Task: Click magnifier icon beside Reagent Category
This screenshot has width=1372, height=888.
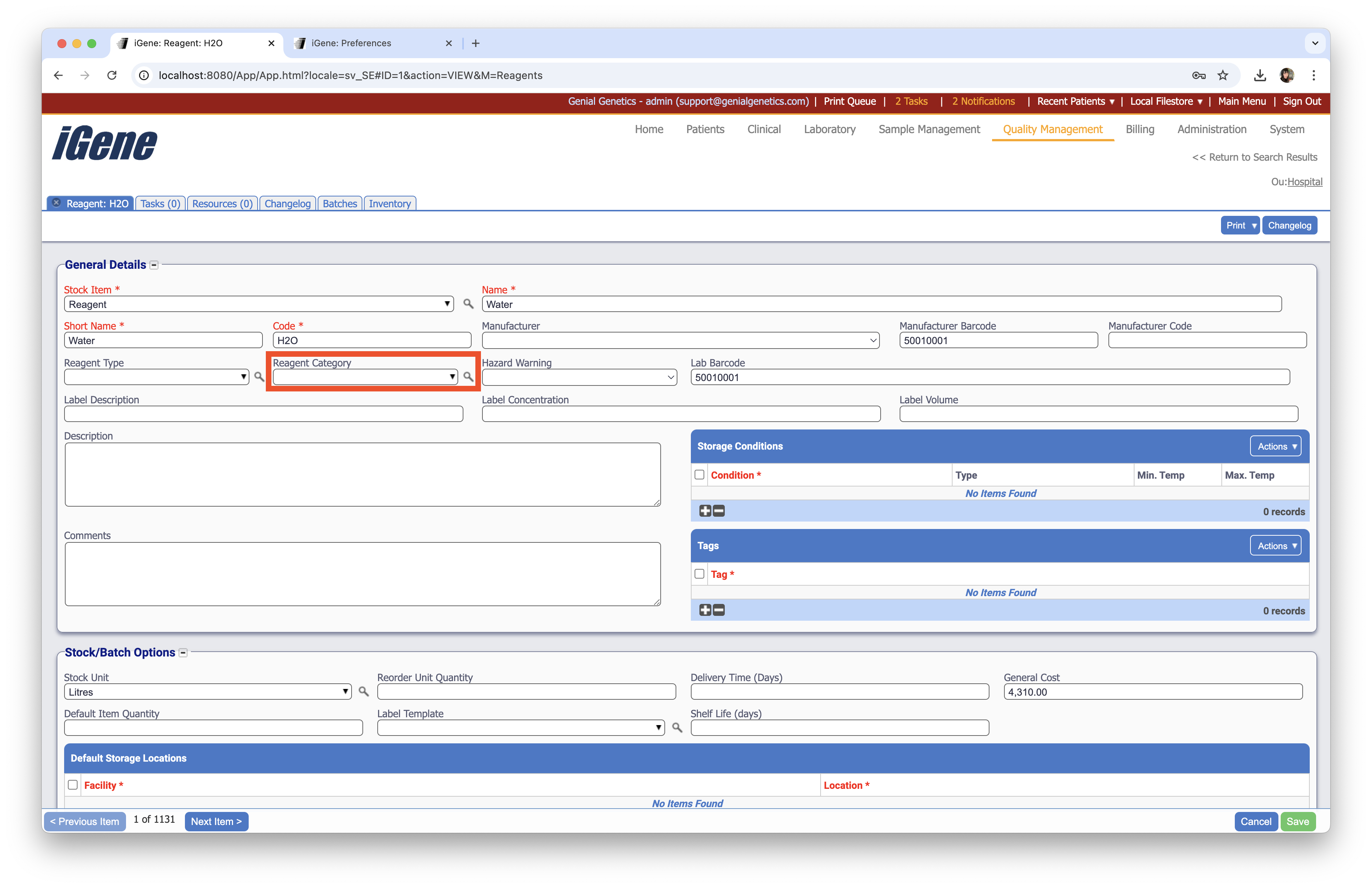Action: pos(468,377)
